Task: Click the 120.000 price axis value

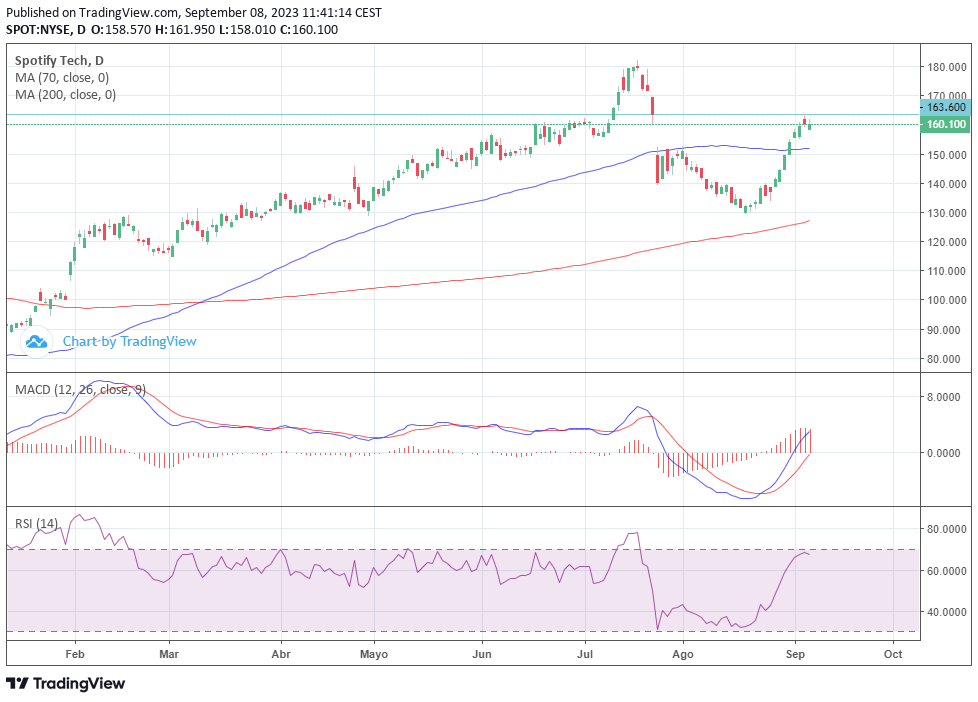Action: [x=947, y=242]
